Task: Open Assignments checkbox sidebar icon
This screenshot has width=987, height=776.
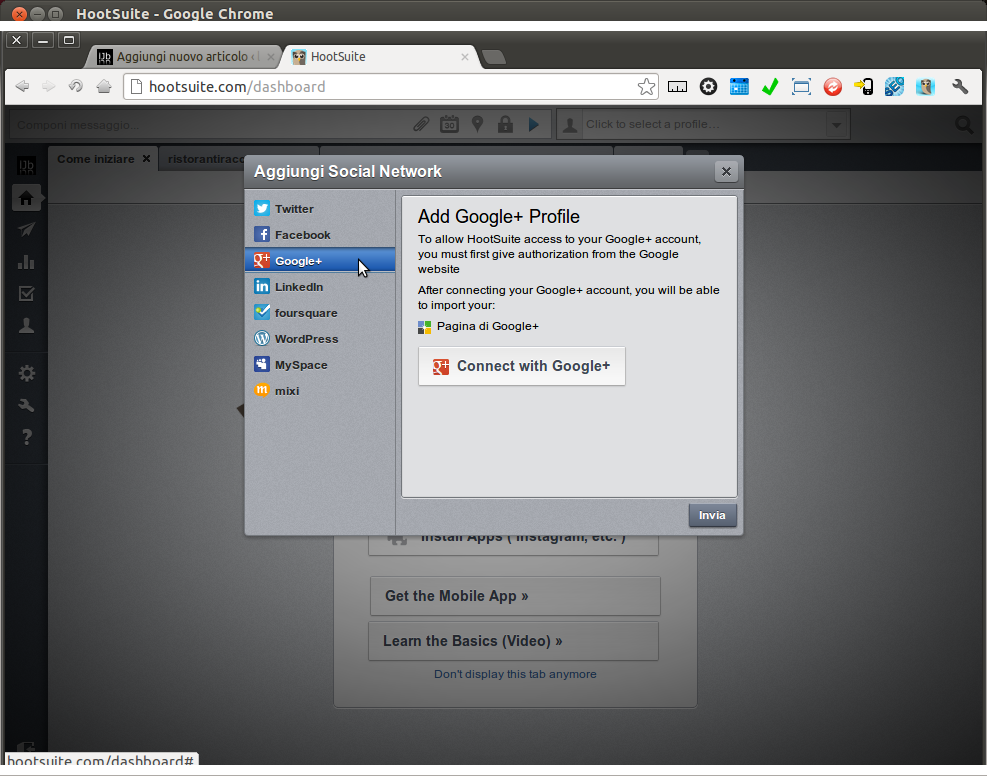Action: (x=26, y=293)
